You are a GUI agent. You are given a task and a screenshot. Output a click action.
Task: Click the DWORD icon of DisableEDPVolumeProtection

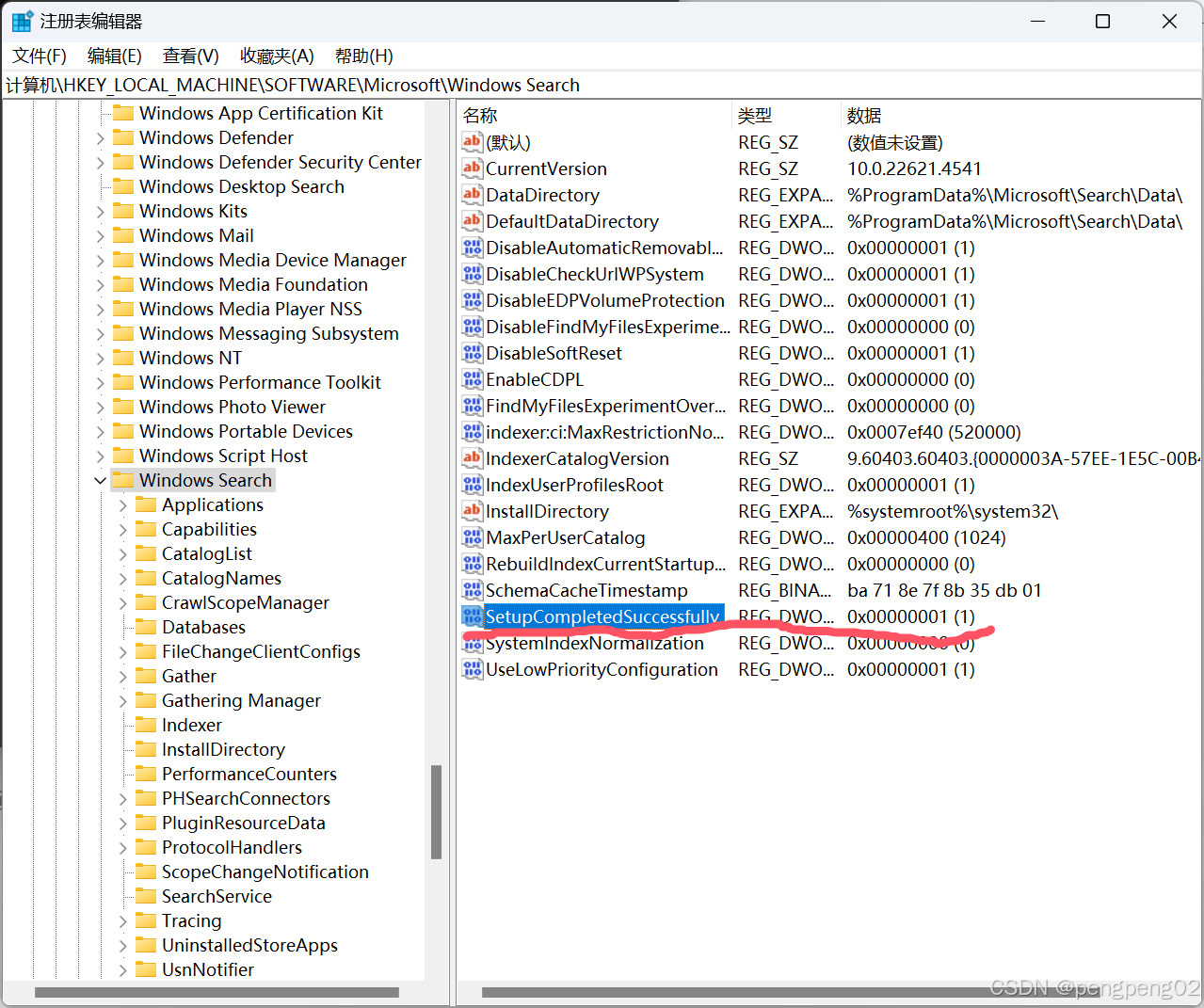tap(472, 300)
